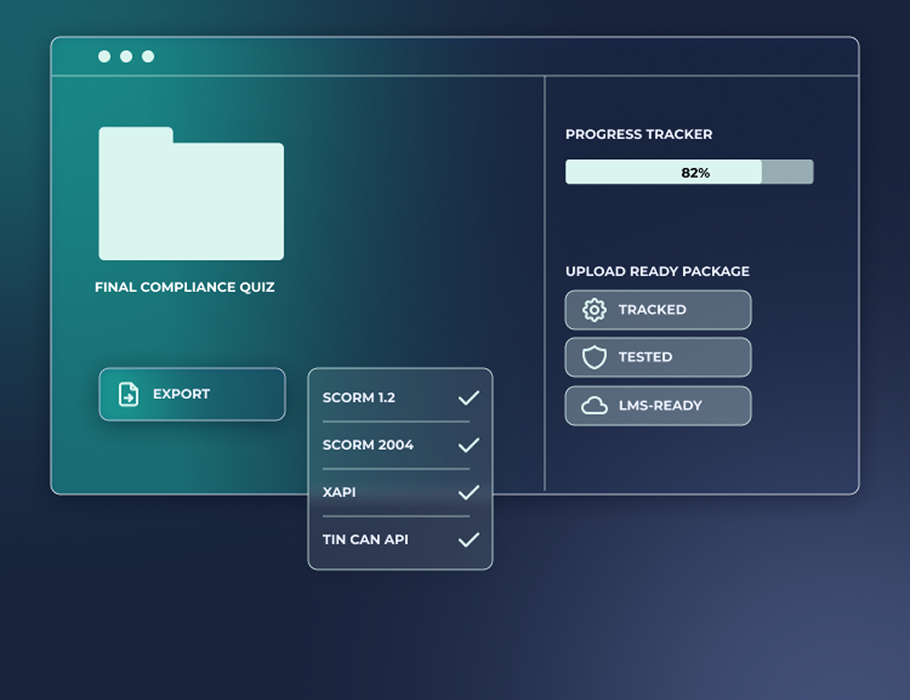Choose SCORM 1.2 export format
Screen dimensions: 910x700
click(x=359, y=398)
